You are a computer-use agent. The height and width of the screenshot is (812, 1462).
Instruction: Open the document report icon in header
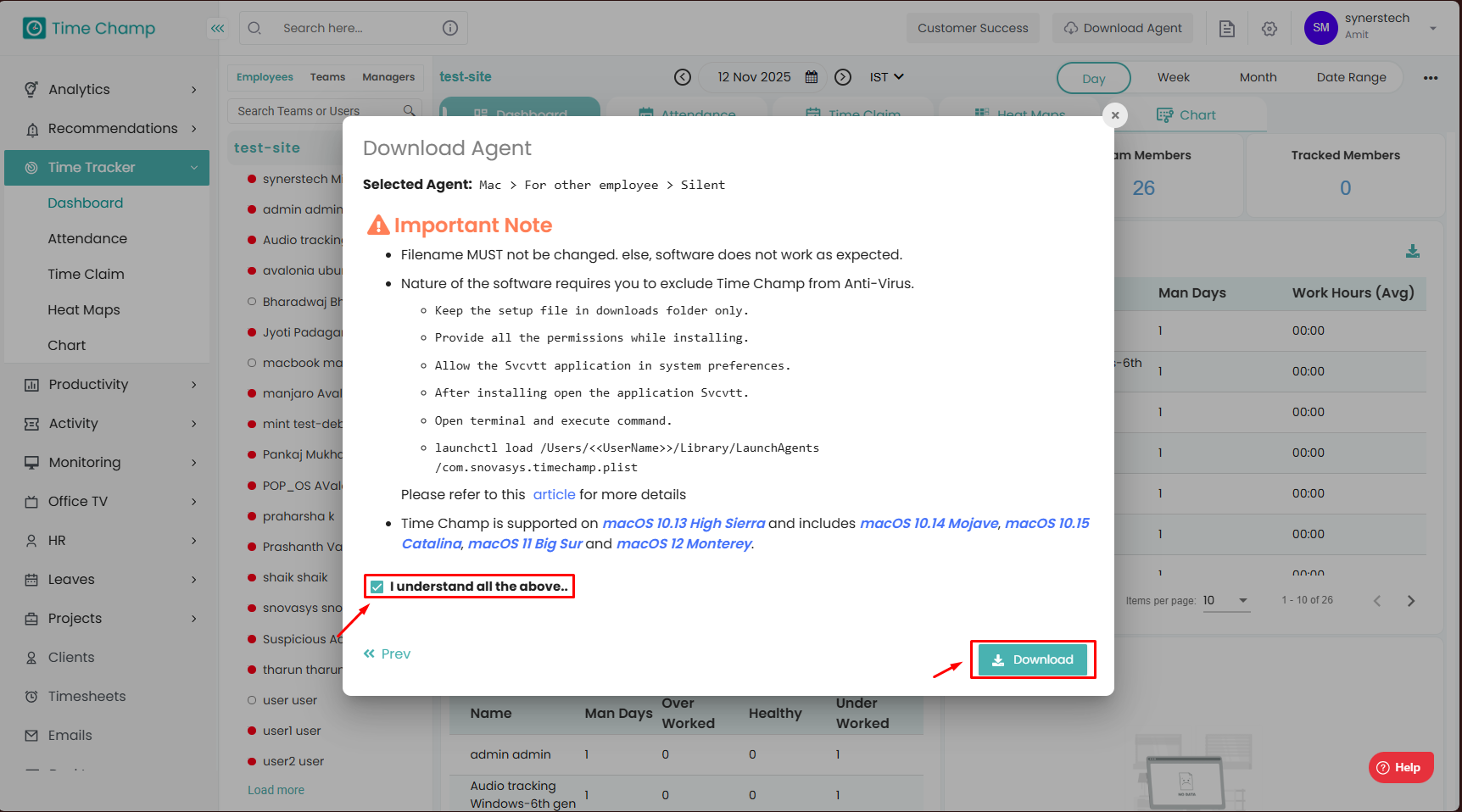pos(1227,28)
